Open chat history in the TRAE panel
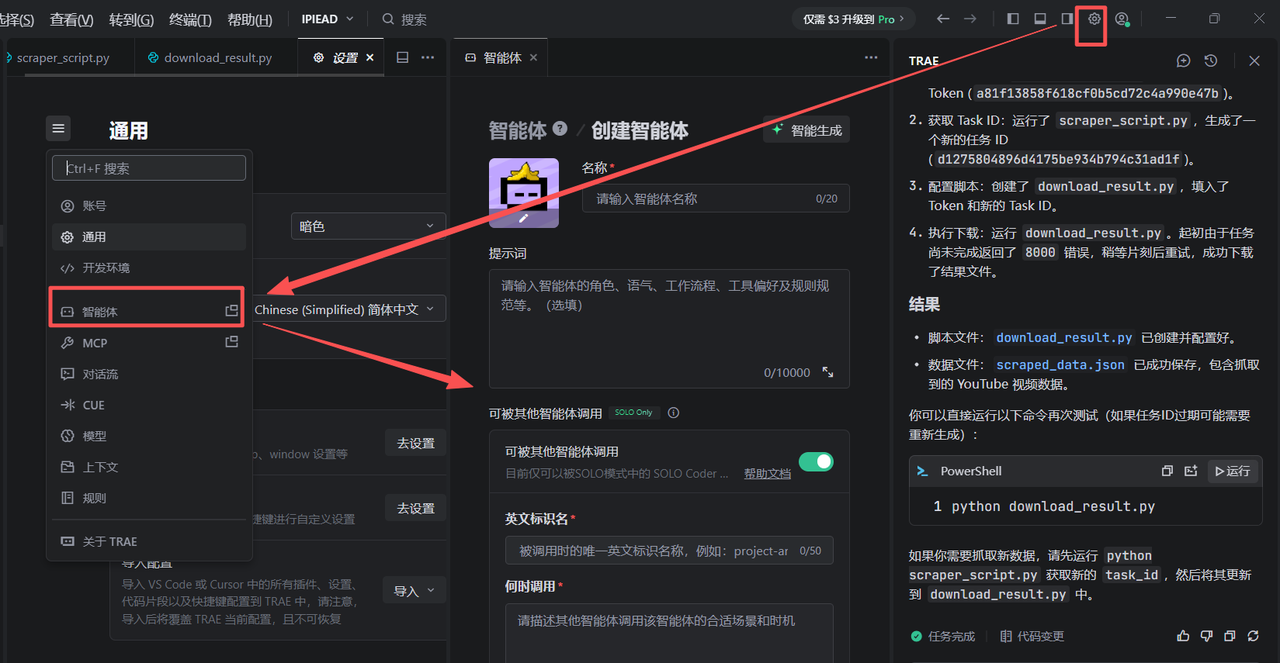Screen dimensions: 1280x663 tap(1210, 61)
